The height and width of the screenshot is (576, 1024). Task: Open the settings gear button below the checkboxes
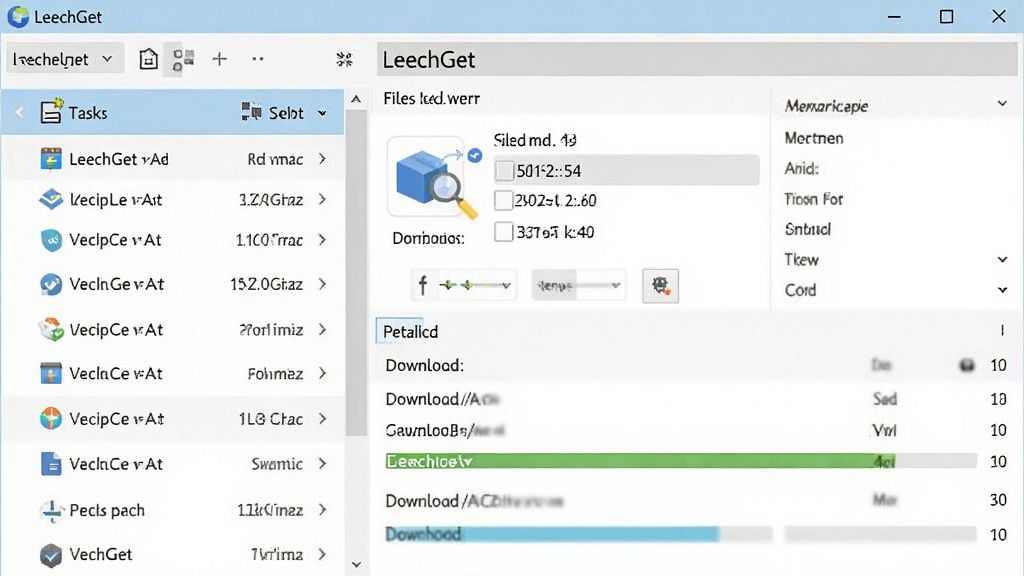[660, 285]
